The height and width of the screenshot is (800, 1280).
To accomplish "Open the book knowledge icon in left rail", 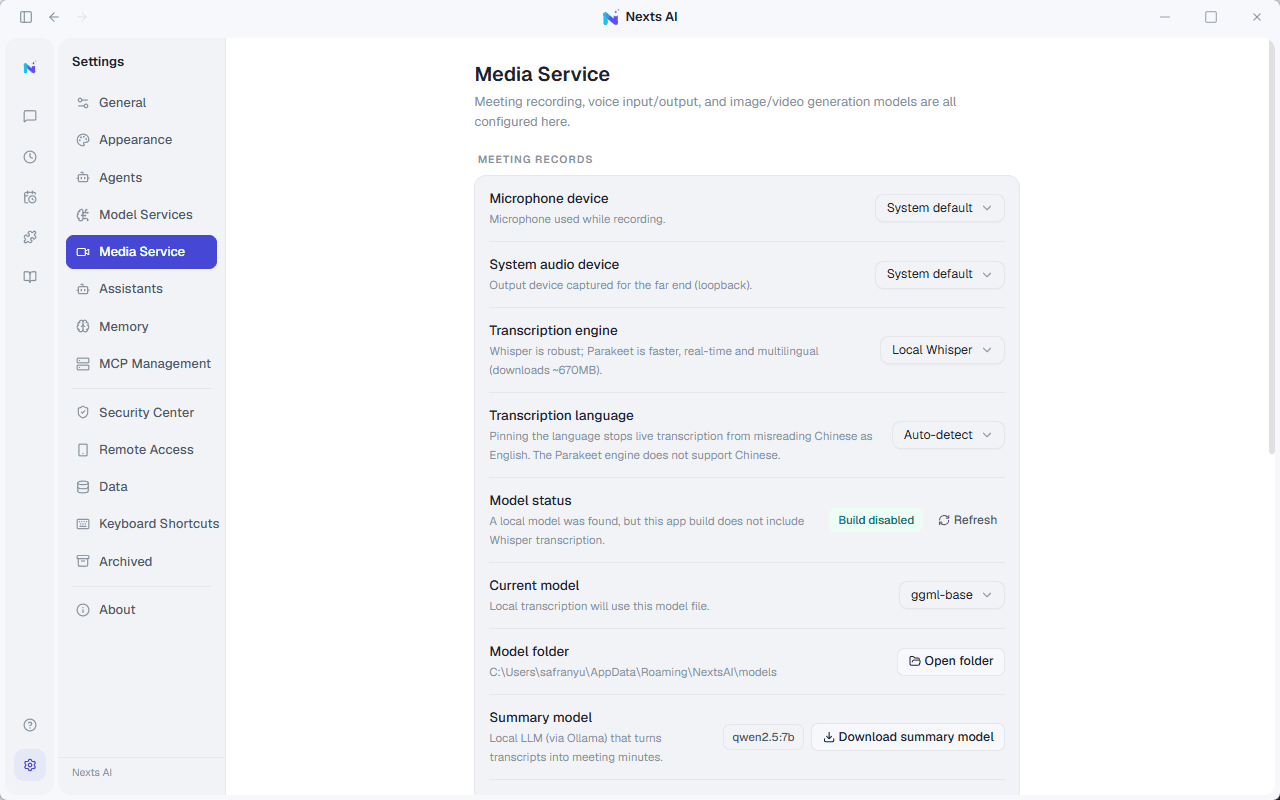I will click(30, 277).
